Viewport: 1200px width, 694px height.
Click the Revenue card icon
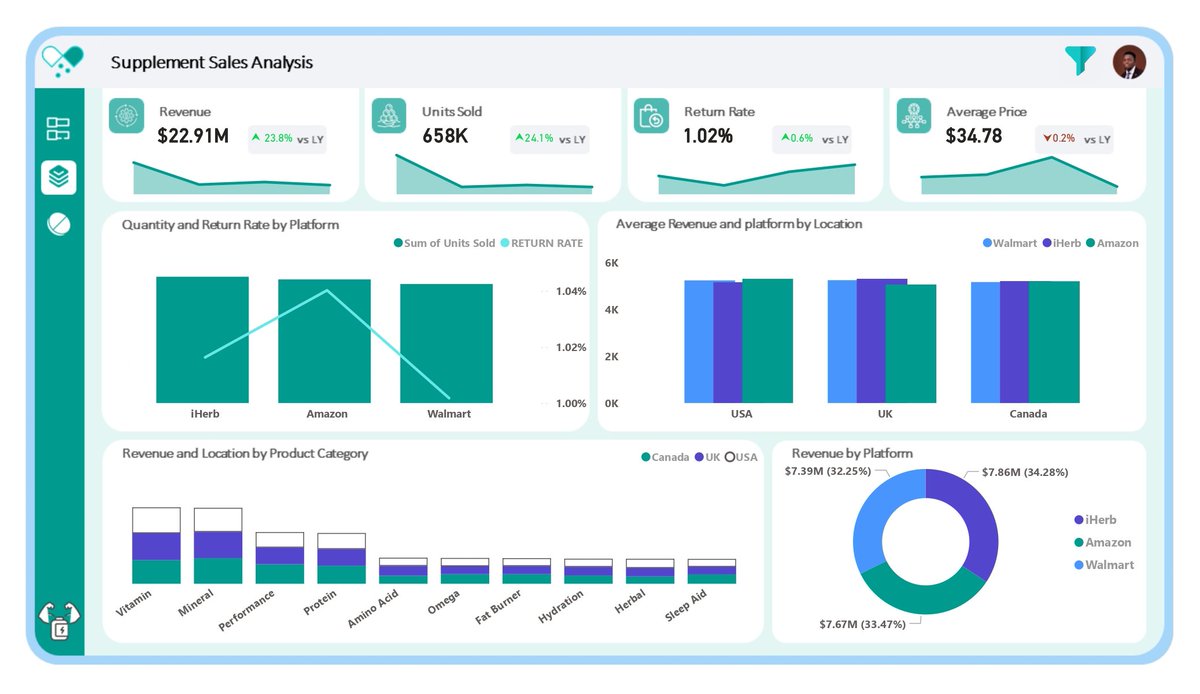click(x=126, y=115)
